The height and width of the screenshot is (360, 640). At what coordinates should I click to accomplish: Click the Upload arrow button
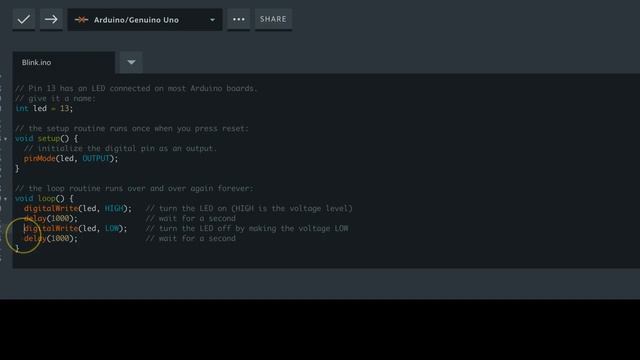click(51, 19)
